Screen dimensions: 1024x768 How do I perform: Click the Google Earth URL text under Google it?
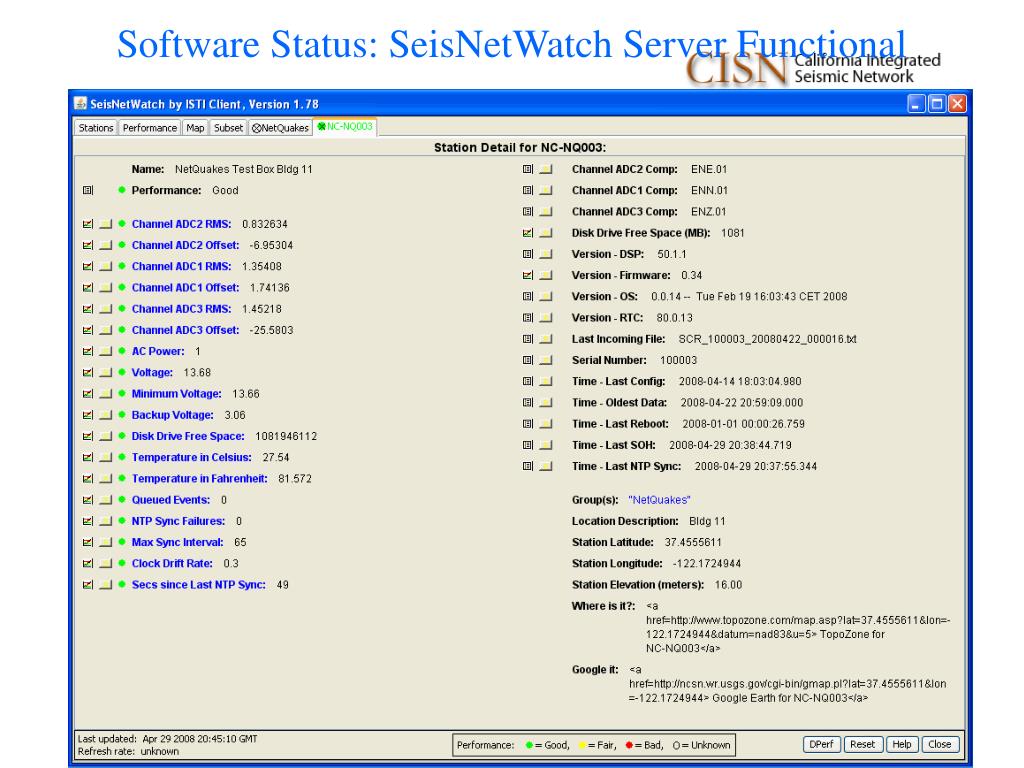pos(788,684)
